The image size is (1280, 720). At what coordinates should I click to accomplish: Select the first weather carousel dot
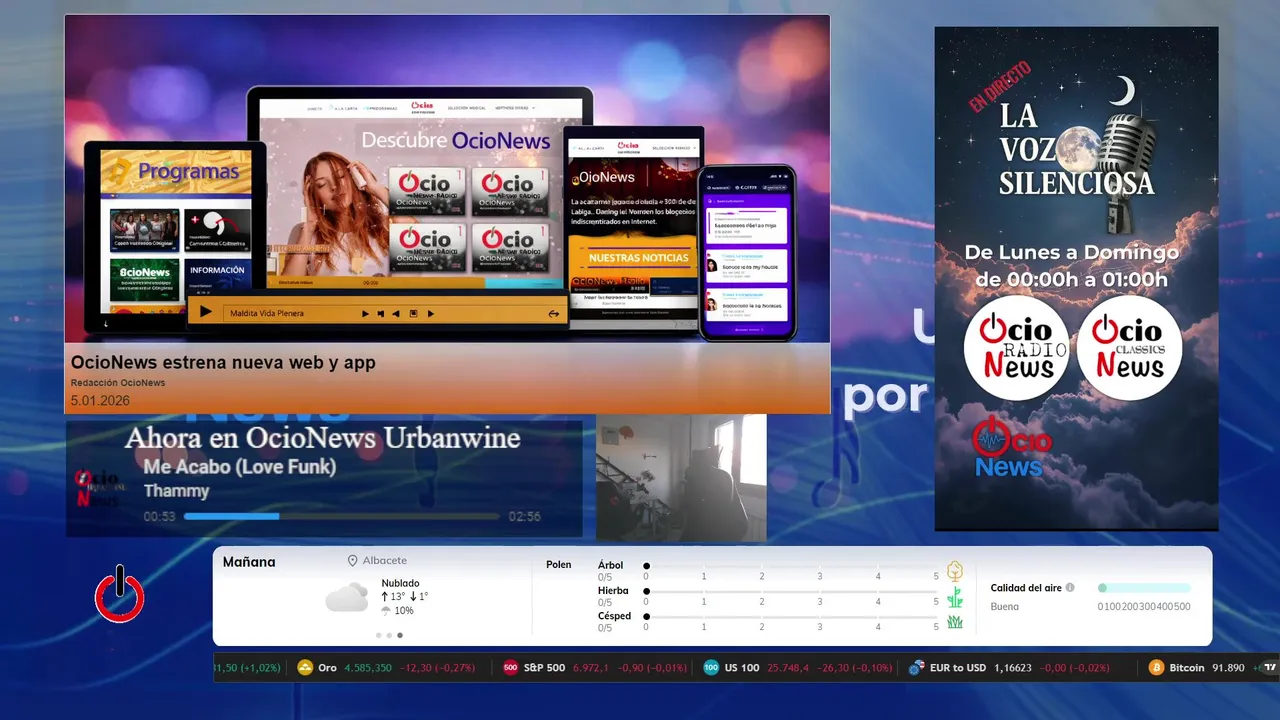click(x=379, y=635)
